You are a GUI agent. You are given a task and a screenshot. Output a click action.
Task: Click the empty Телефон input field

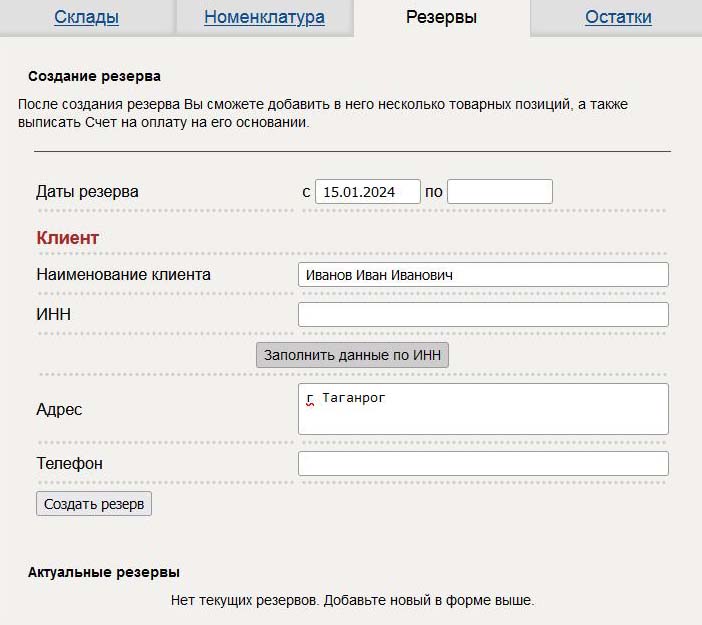click(483, 463)
